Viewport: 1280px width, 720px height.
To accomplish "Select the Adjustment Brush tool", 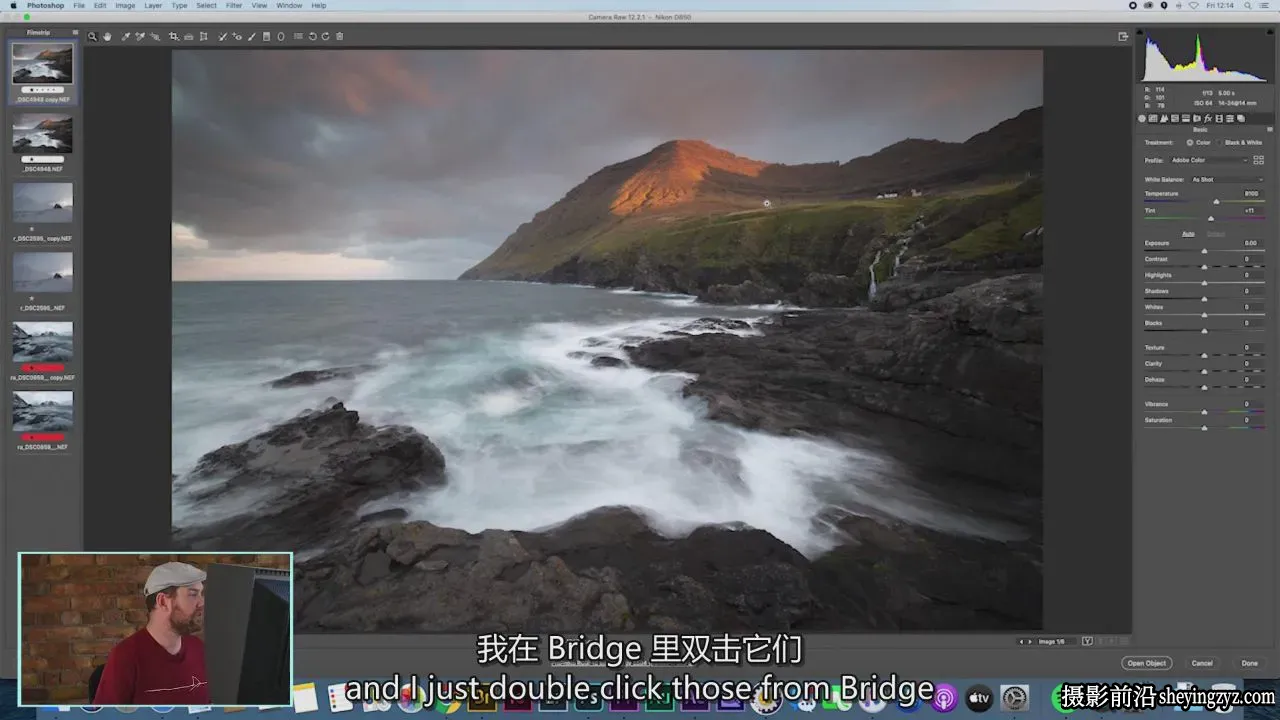I will point(251,36).
